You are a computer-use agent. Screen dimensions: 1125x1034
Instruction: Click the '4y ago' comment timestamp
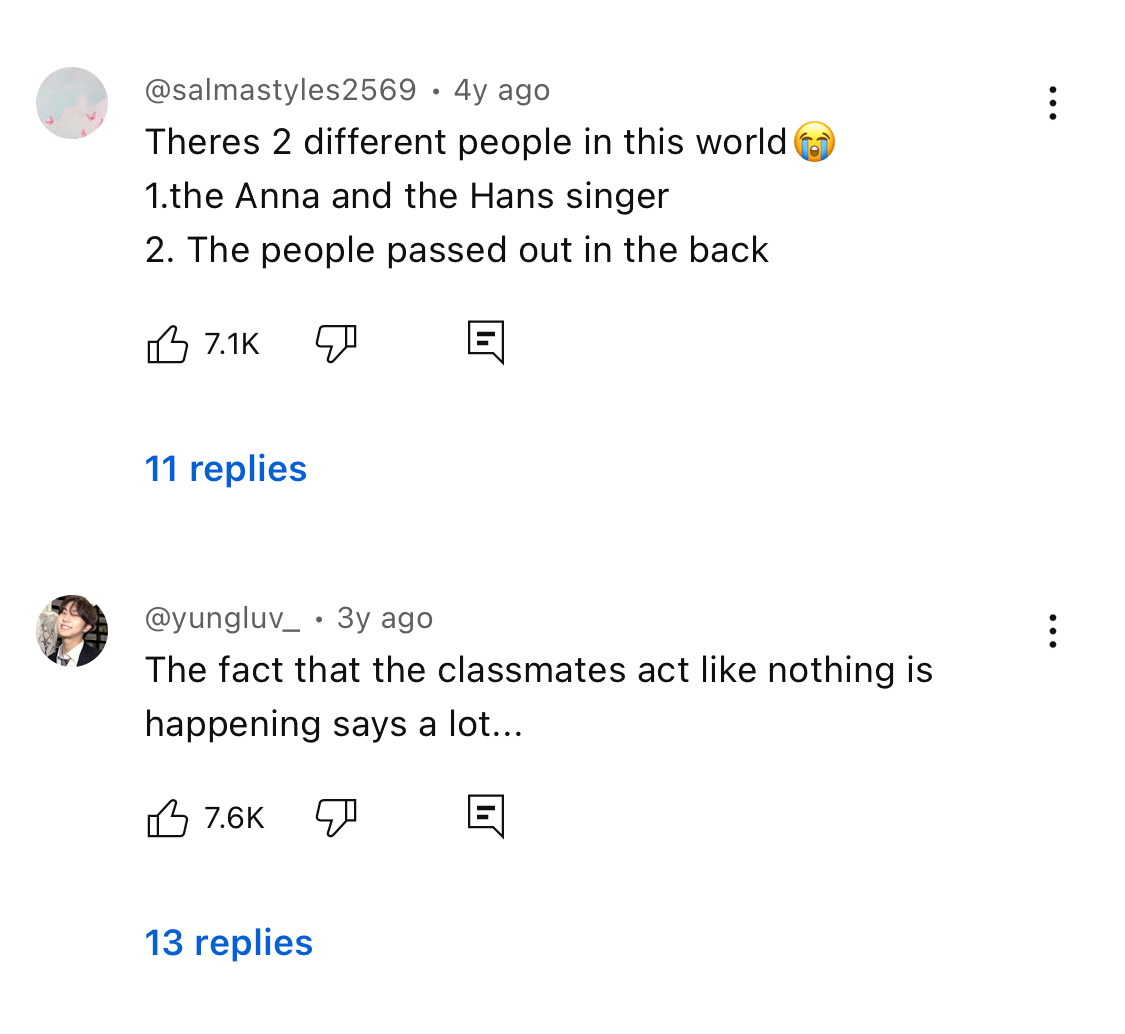pyautogui.click(x=502, y=91)
